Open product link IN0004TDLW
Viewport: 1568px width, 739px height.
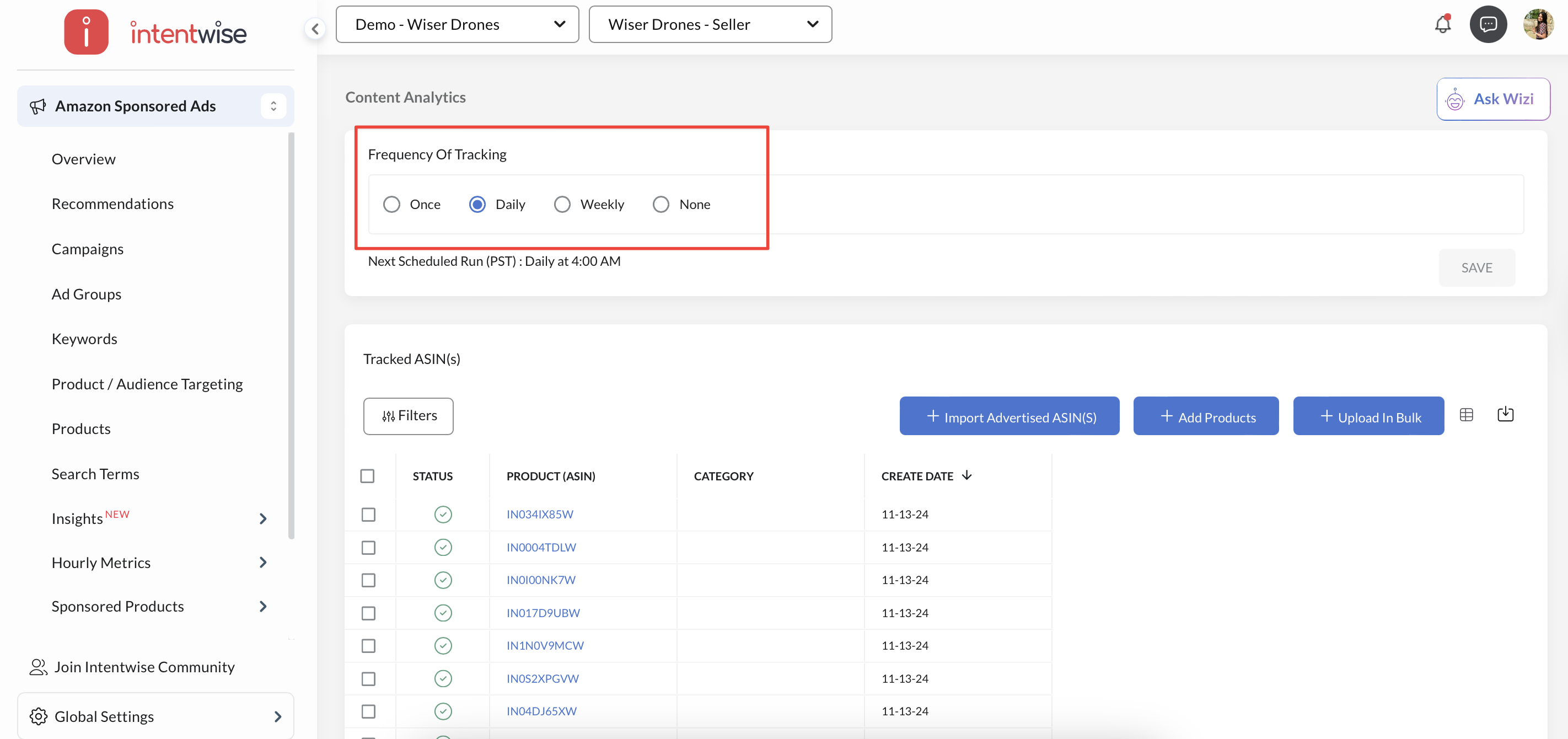click(540, 547)
